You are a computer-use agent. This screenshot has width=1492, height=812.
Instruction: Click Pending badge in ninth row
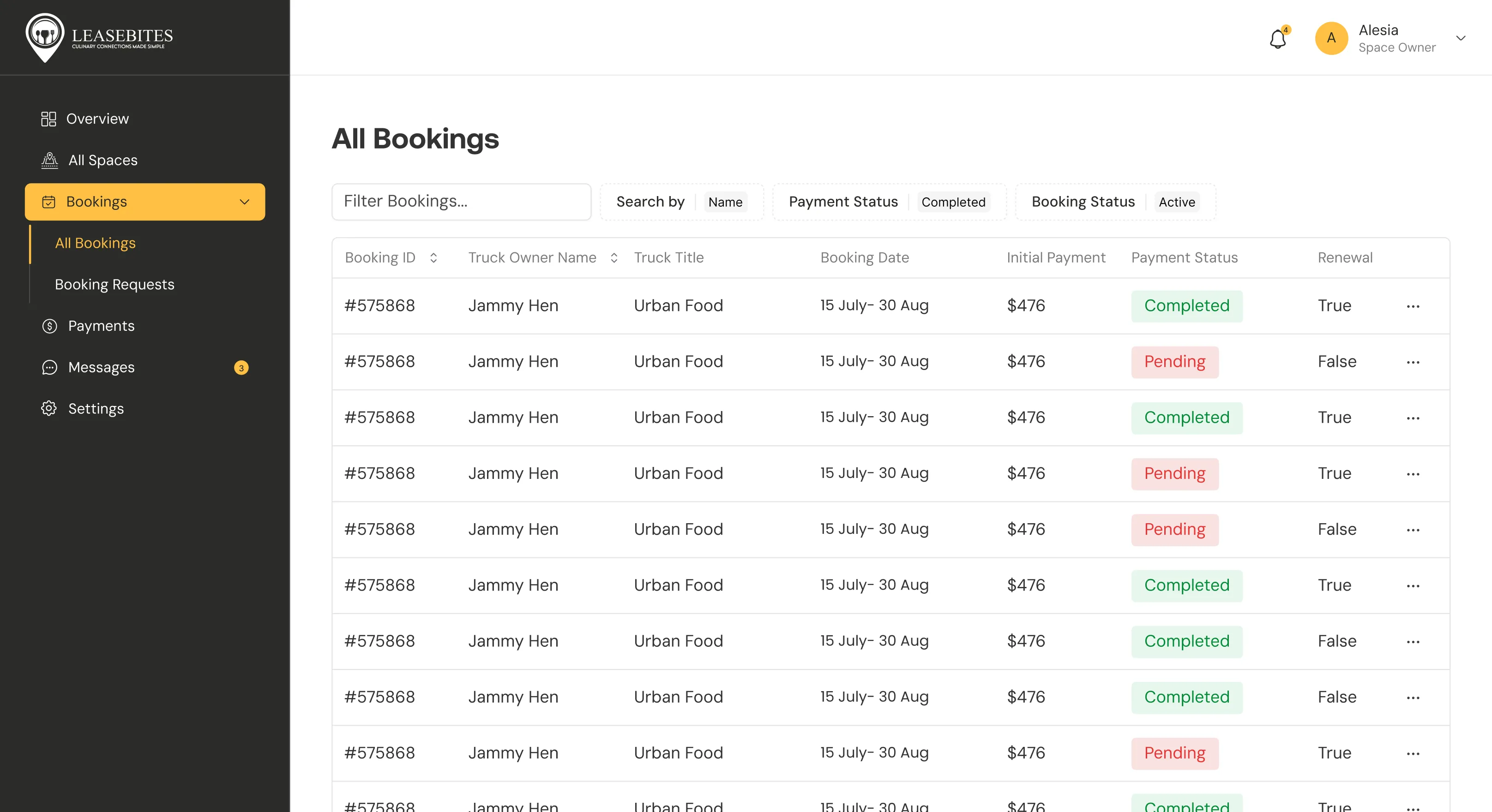click(x=1174, y=753)
